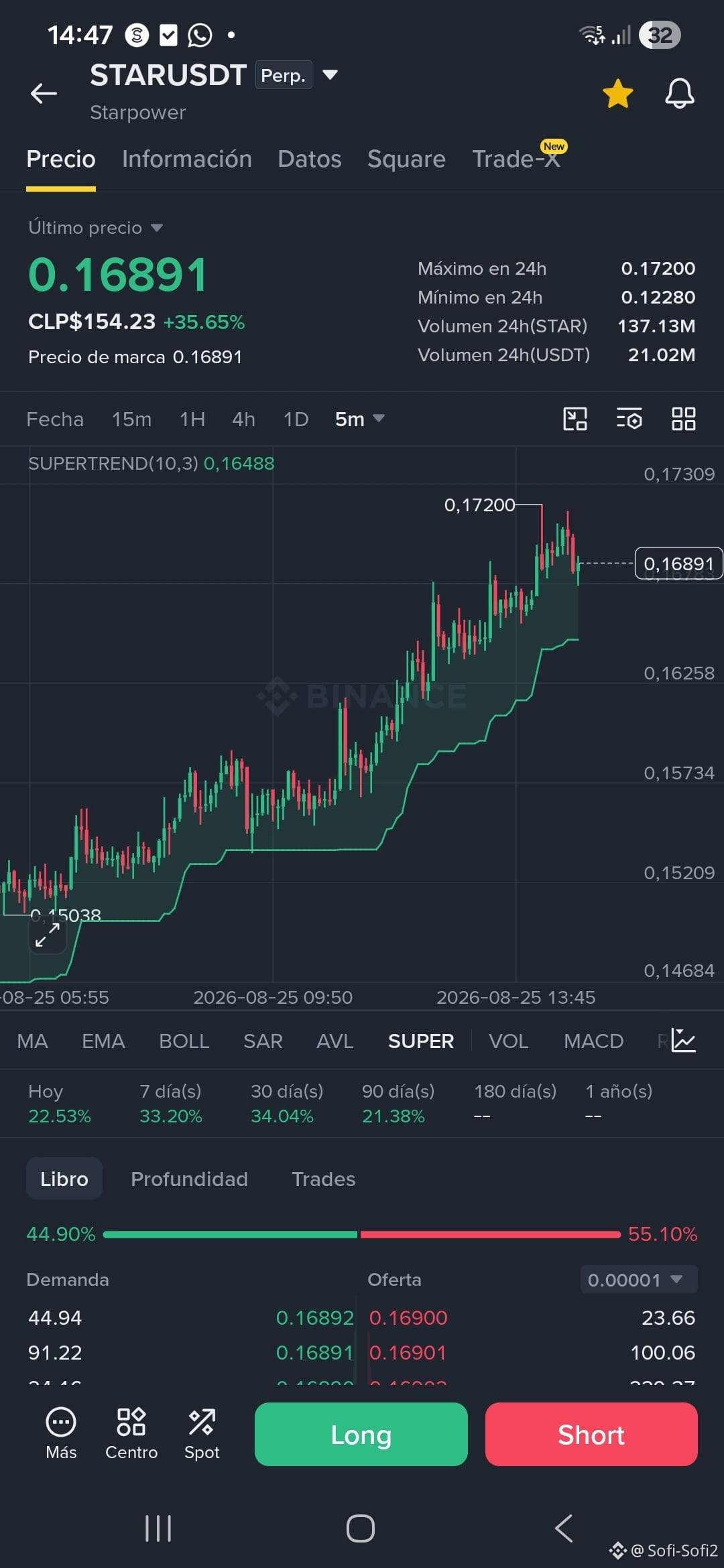Open the chart drawing tools icon
The height and width of the screenshot is (1568, 724).
(x=575, y=419)
